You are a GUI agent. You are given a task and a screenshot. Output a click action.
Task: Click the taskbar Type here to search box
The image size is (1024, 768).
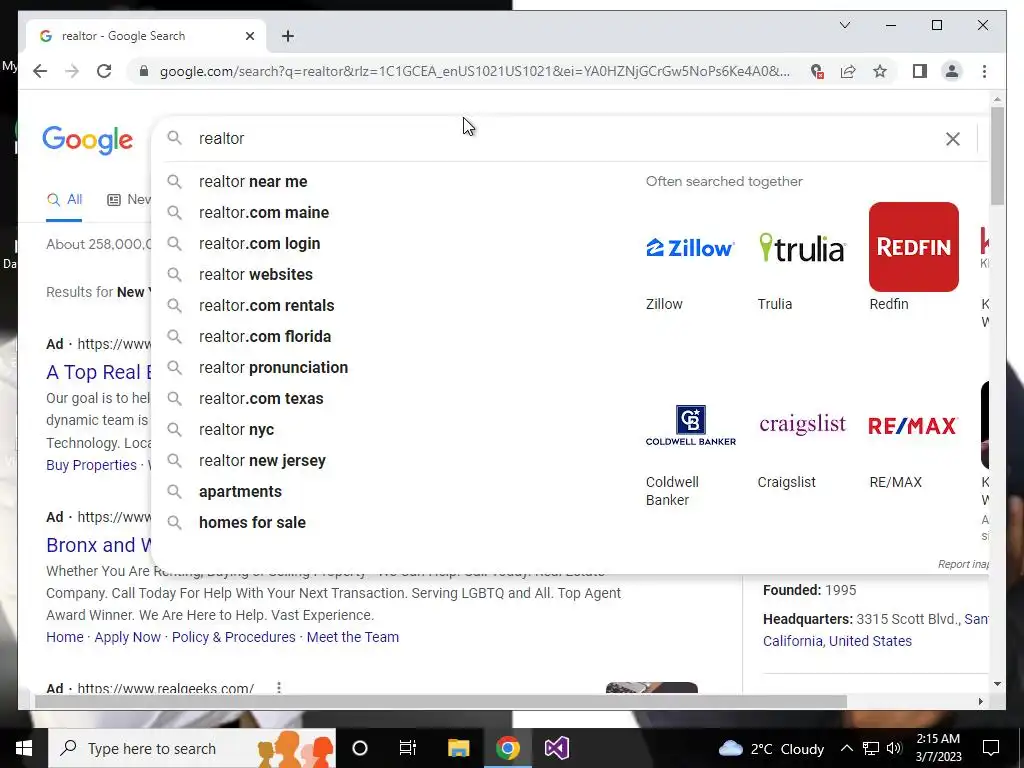pos(192,748)
